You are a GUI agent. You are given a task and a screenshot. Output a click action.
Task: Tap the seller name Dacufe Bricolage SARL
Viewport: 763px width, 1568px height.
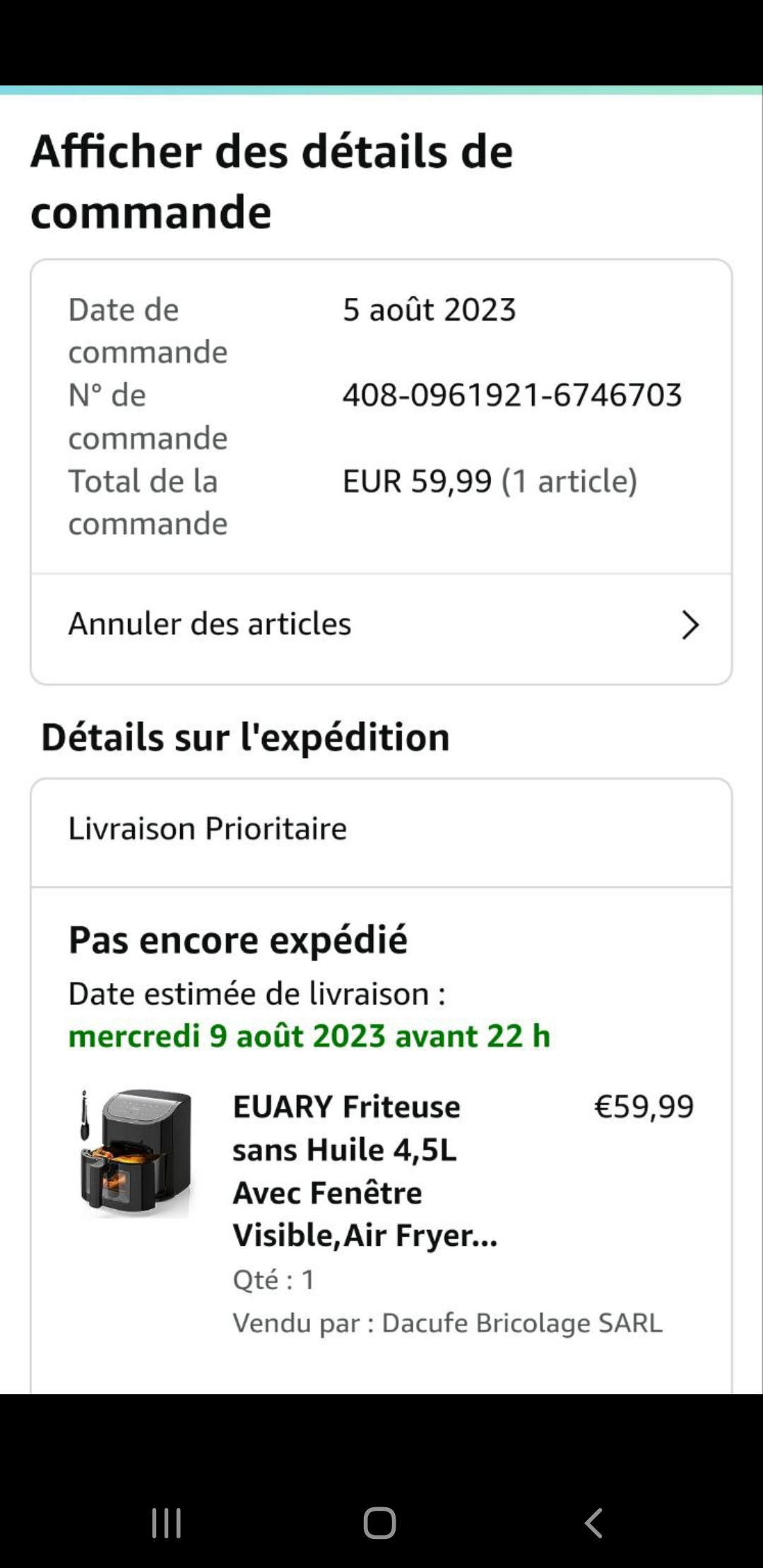tap(521, 1323)
